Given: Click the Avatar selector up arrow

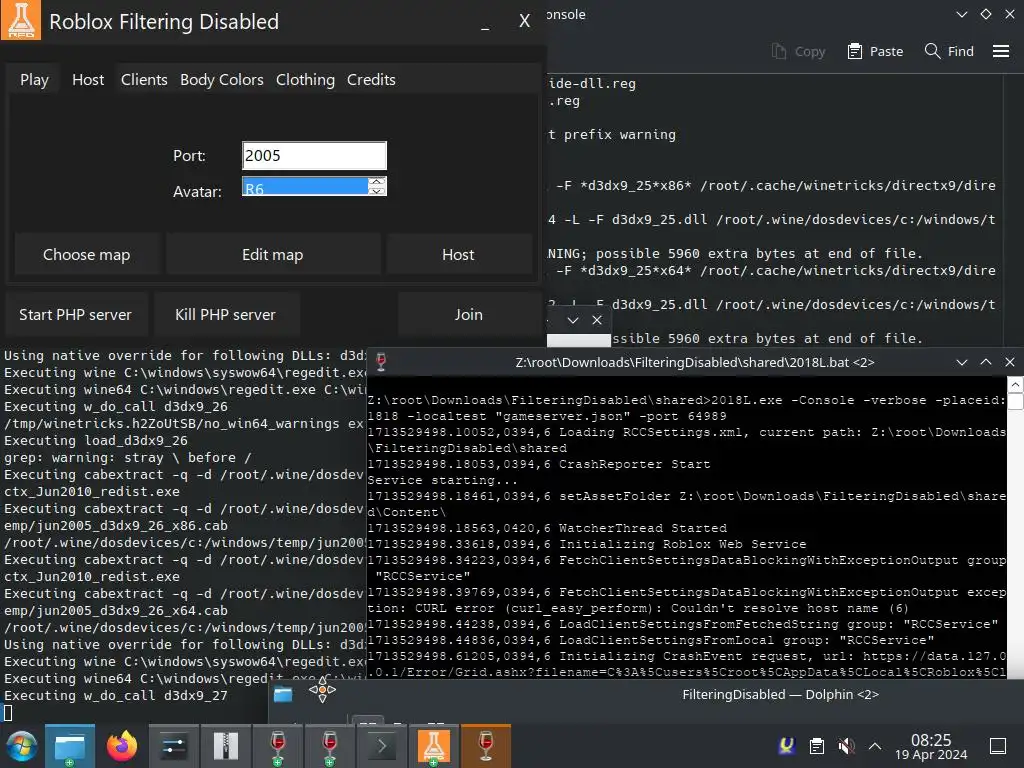Looking at the screenshot, I should coord(377,182).
